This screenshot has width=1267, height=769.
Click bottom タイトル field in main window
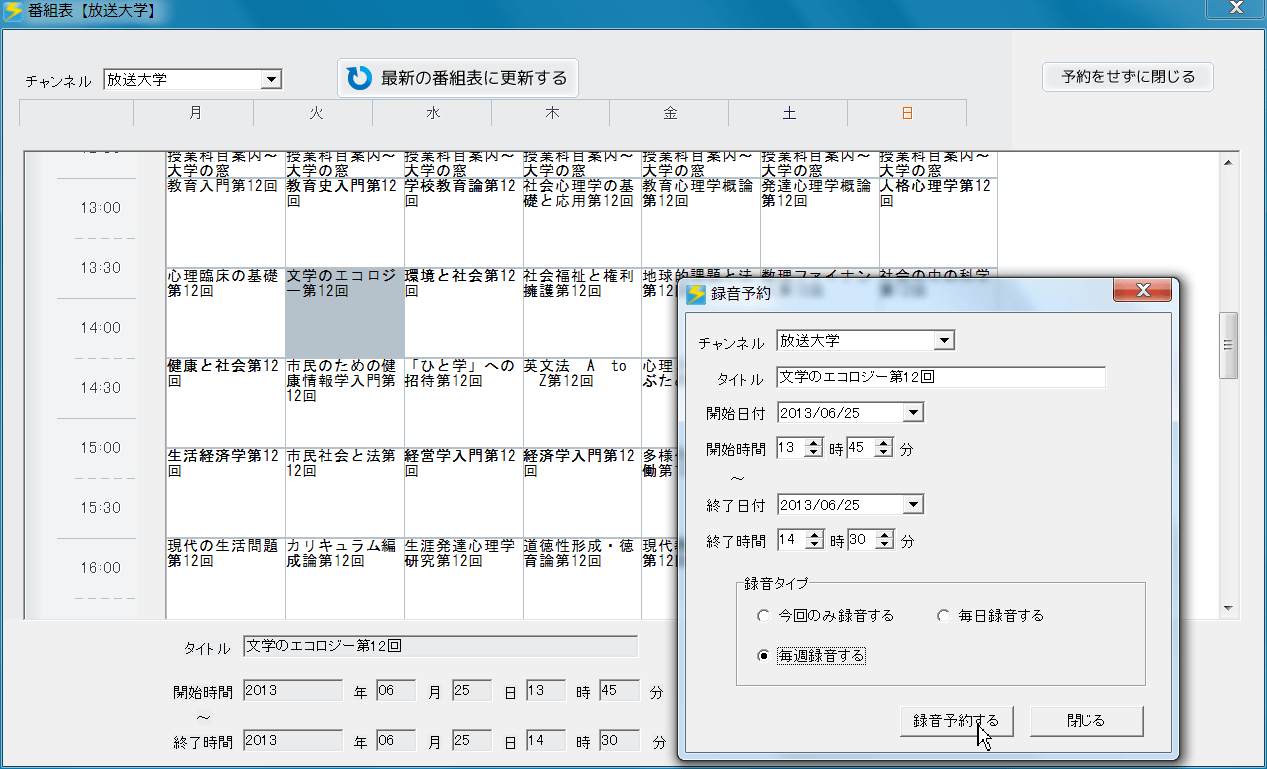pyautogui.click(x=440, y=646)
